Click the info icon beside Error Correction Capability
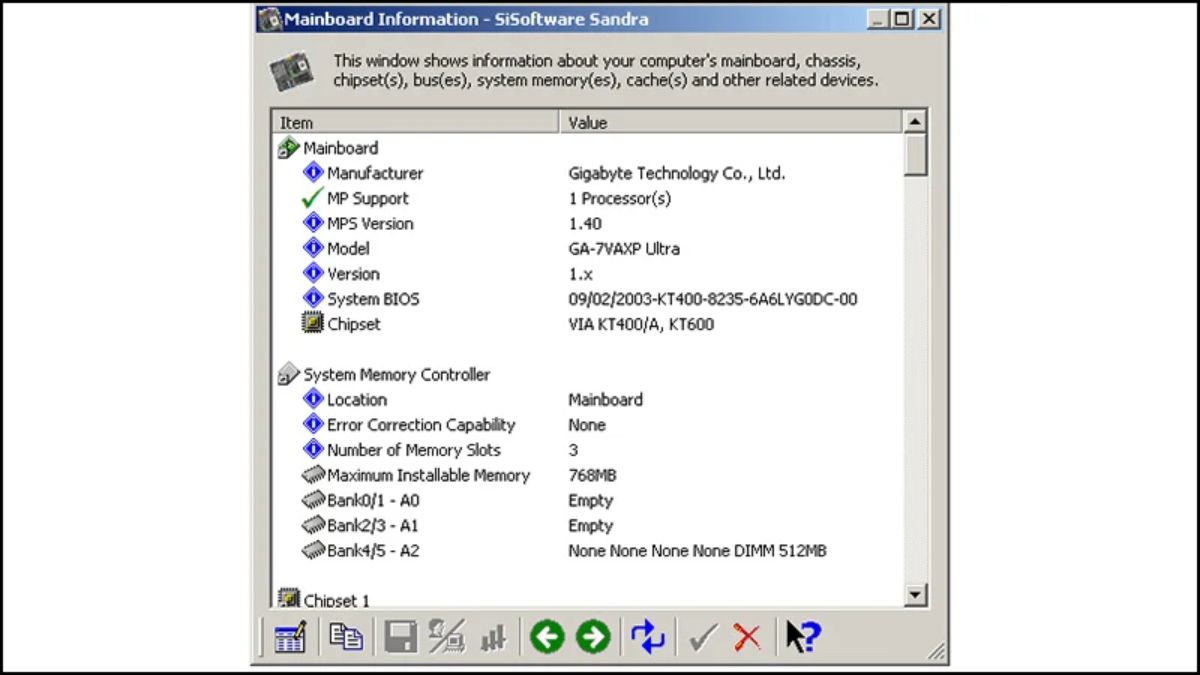Viewport: 1200px width, 675px height. 313,424
